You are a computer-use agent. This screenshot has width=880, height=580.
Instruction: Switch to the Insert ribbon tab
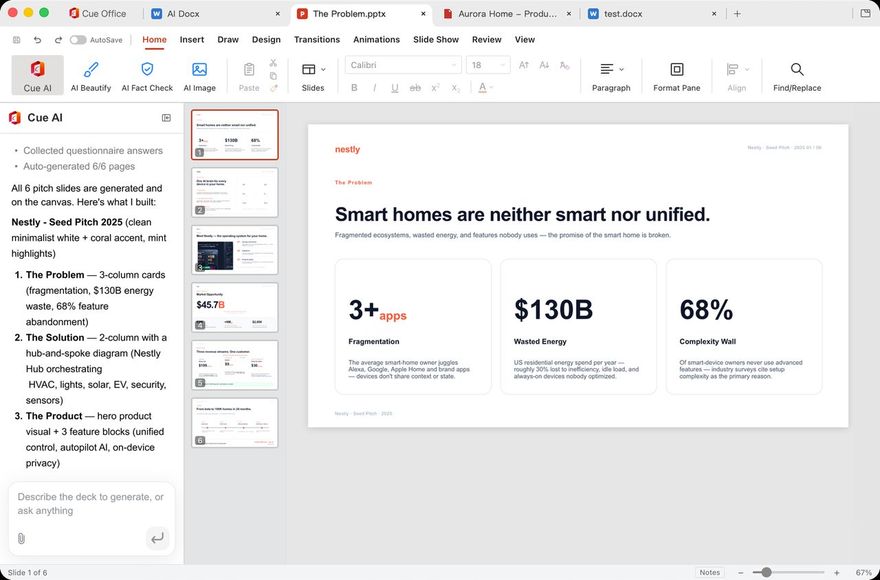click(x=192, y=40)
